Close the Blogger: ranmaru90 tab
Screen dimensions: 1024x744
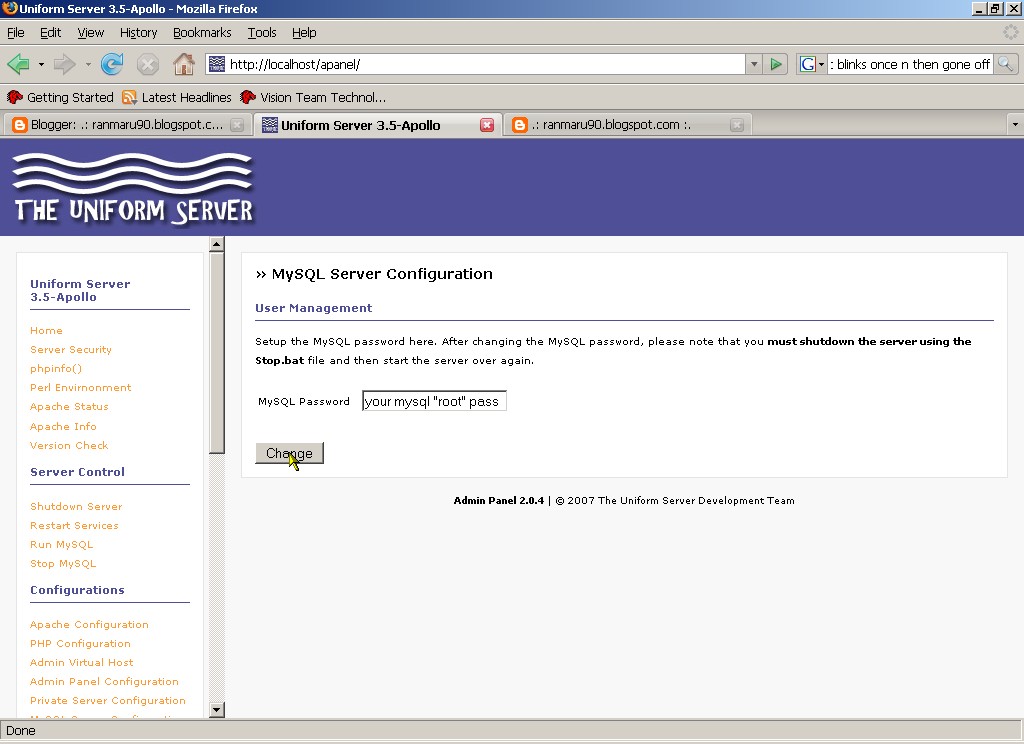(x=237, y=125)
